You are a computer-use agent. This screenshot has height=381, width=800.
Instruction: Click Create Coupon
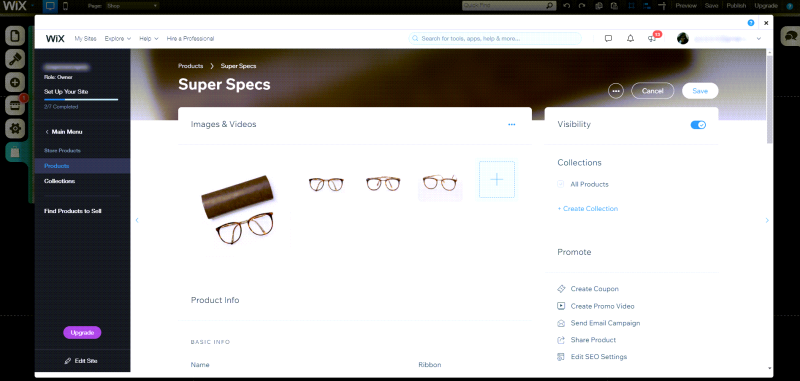(x=588, y=289)
